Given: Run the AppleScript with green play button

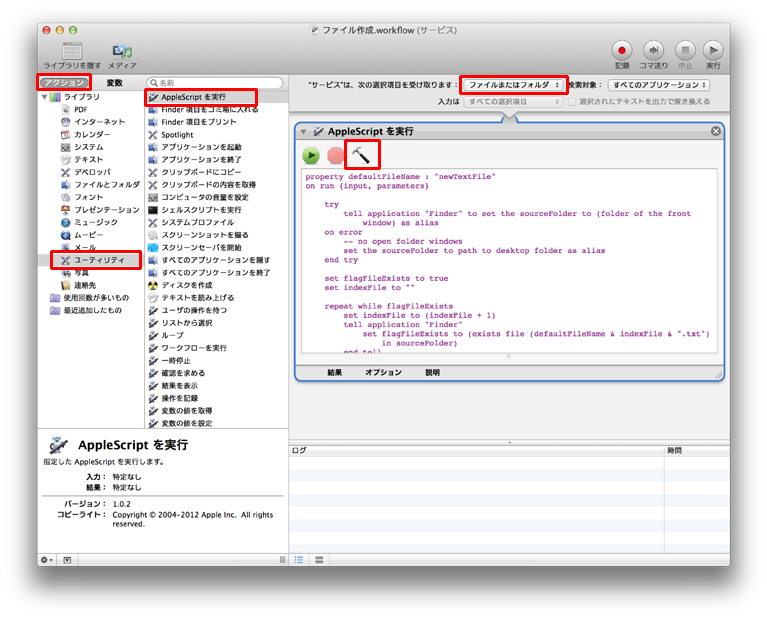Looking at the screenshot, I should click(311, 156).
